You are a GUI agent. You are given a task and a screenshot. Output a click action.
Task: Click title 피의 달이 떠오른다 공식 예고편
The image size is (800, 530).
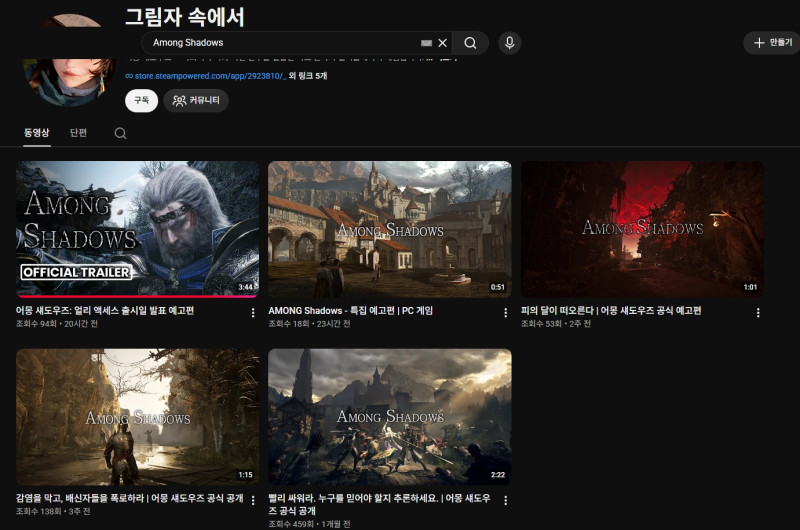point(611,311)
